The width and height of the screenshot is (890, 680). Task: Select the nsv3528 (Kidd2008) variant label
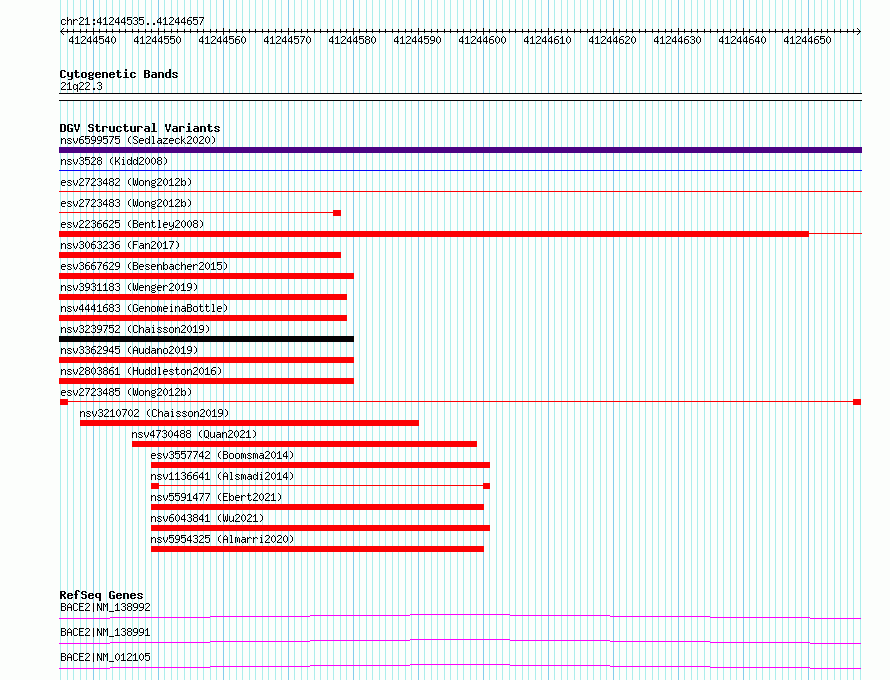[114, 161]
